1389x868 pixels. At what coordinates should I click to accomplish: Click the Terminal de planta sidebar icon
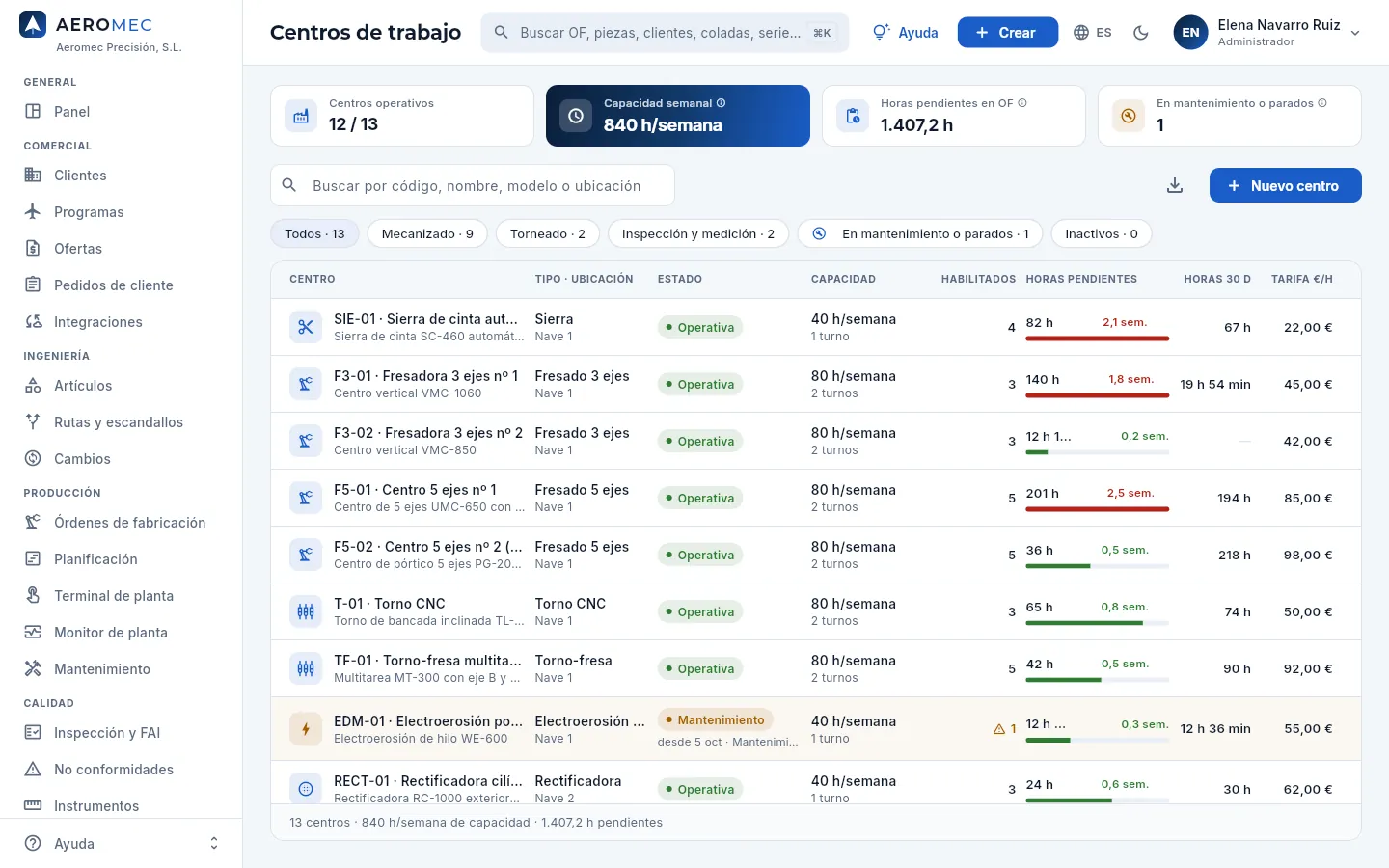[x=33, y=595]
